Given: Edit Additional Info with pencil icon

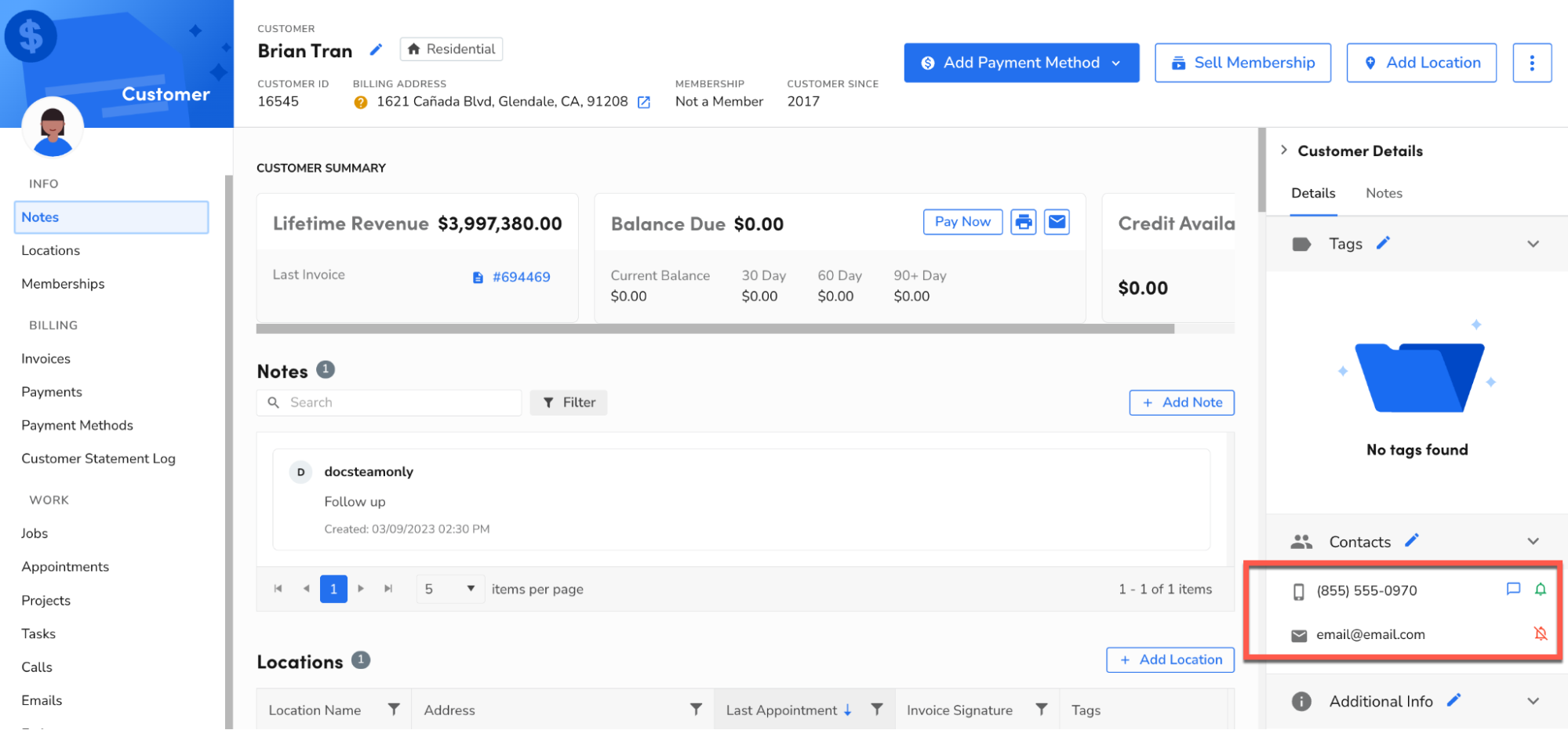Looking at the screenshot, I should point(1453,700).
